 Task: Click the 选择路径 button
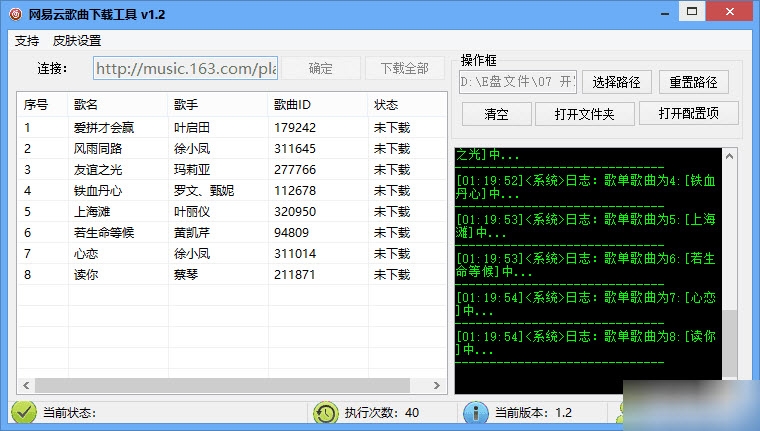[x=617, y=82]
